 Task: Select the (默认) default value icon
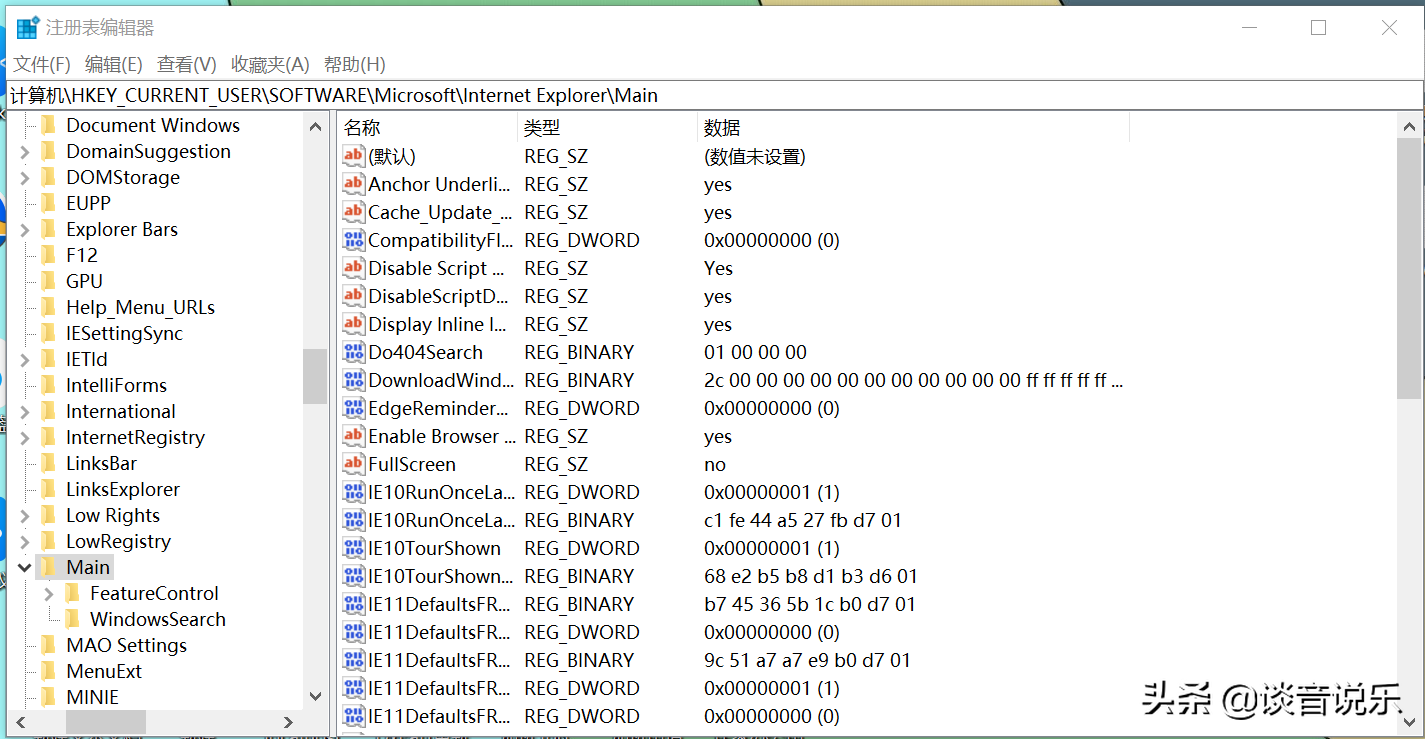click(x=353, y=156)
